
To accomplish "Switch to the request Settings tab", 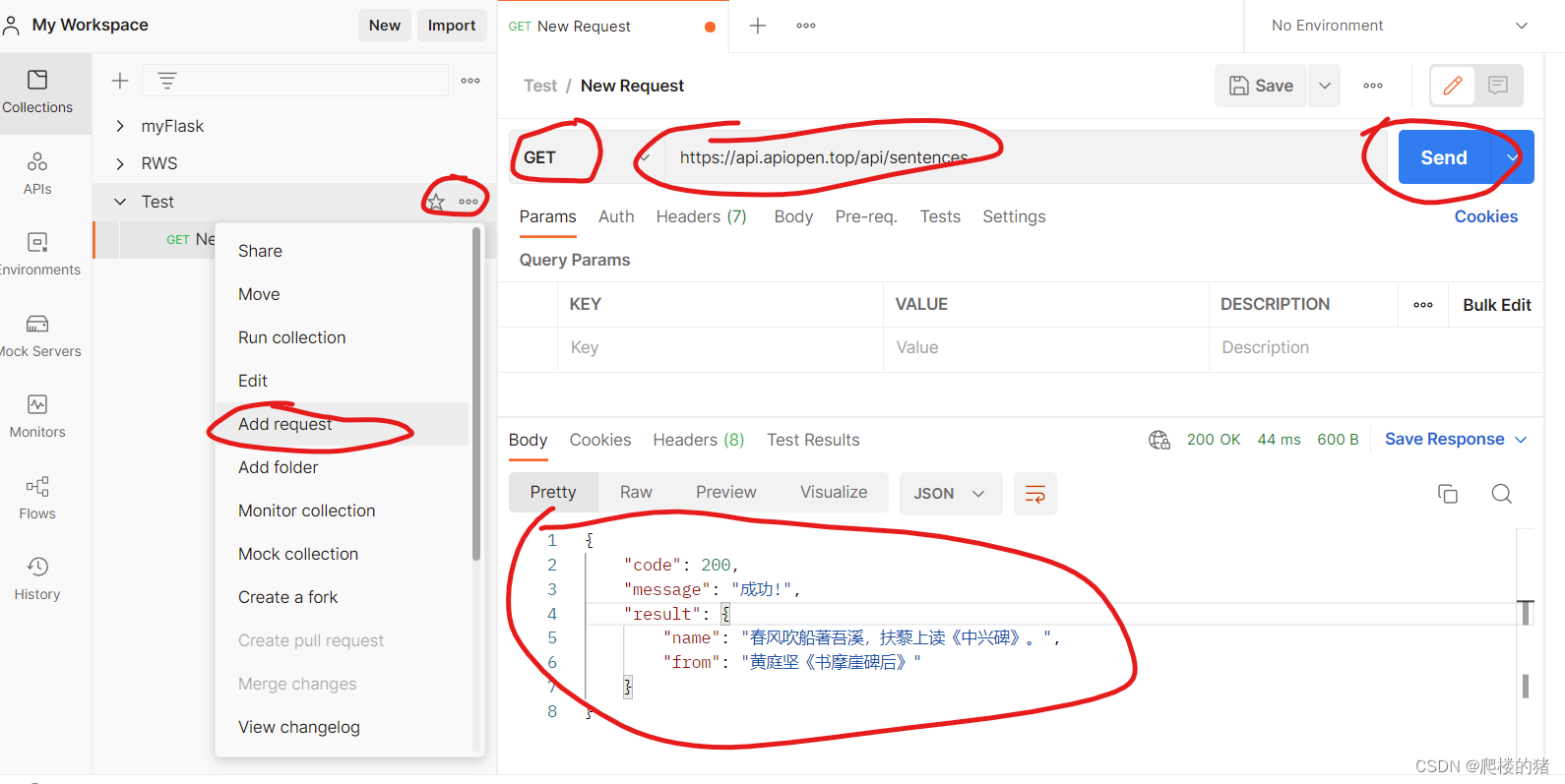I will coord(1014,216).
